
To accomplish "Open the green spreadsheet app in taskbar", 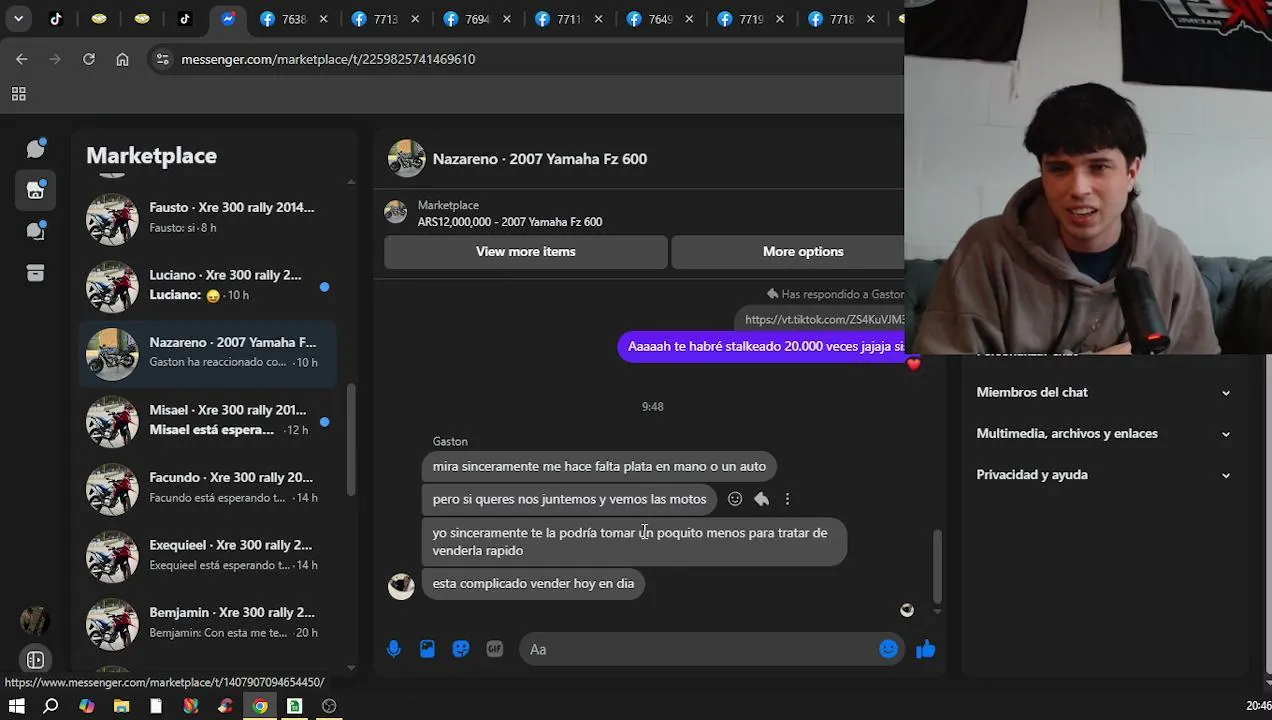I will pyautogui.click(x=294, y=706).
